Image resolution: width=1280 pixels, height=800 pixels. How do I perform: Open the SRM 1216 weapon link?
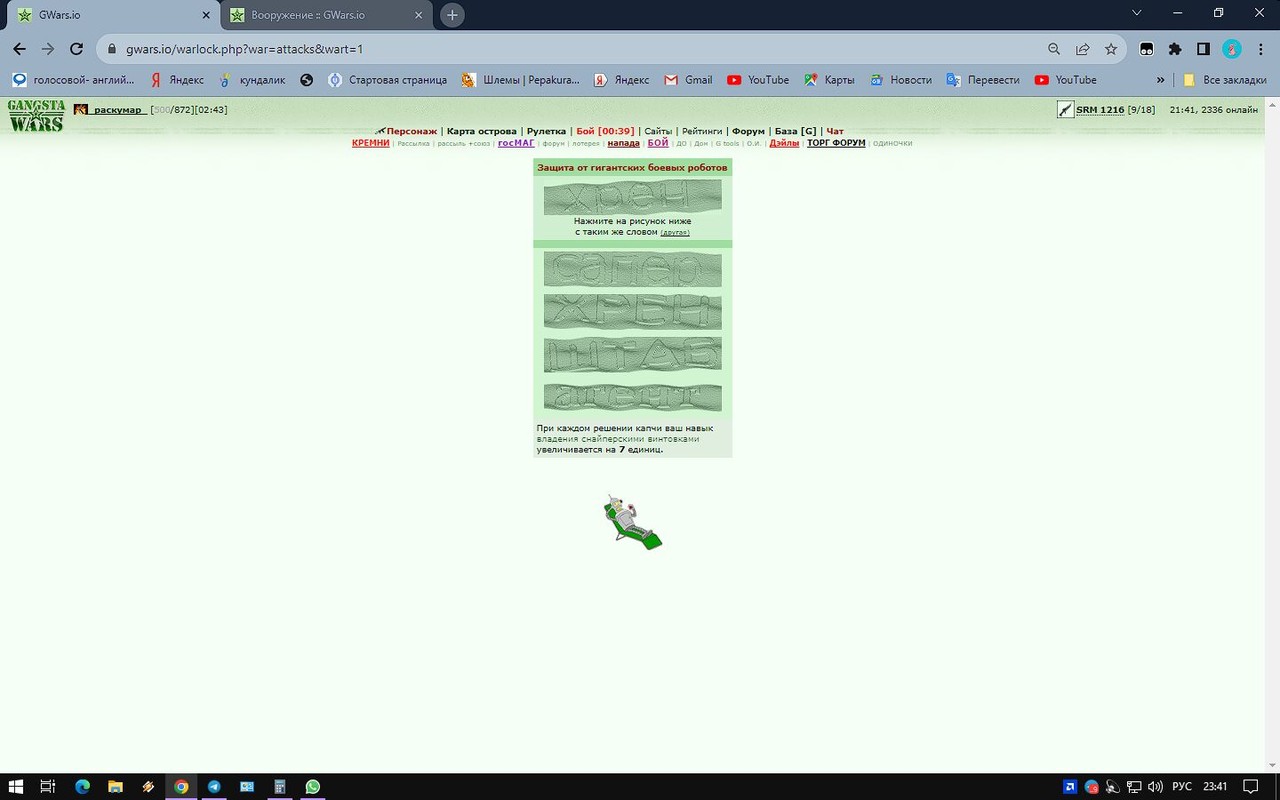pyautogui.click(x=1100, y=110)
